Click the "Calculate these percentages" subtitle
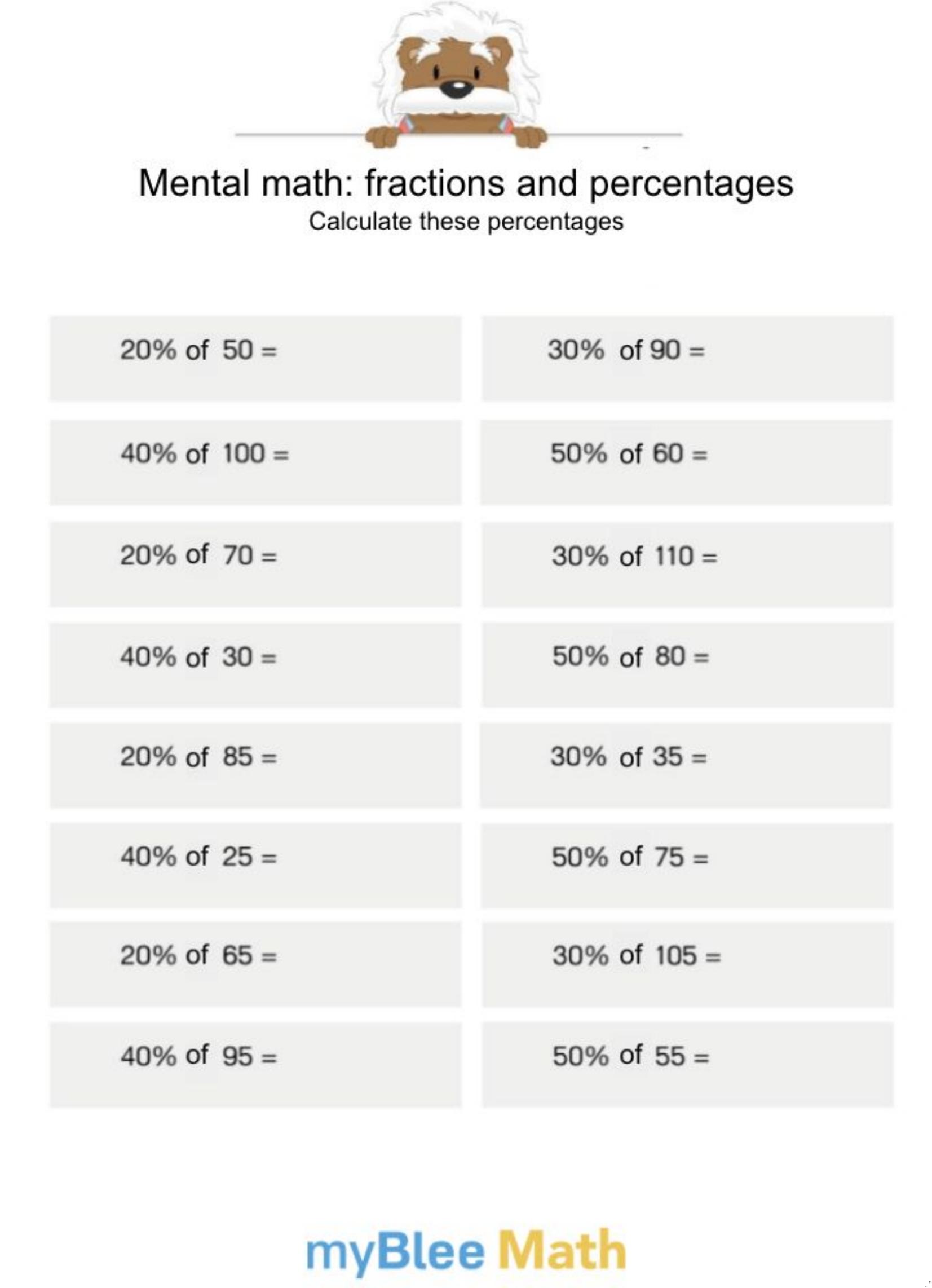The image size is (932, 1288). (466, 222)
